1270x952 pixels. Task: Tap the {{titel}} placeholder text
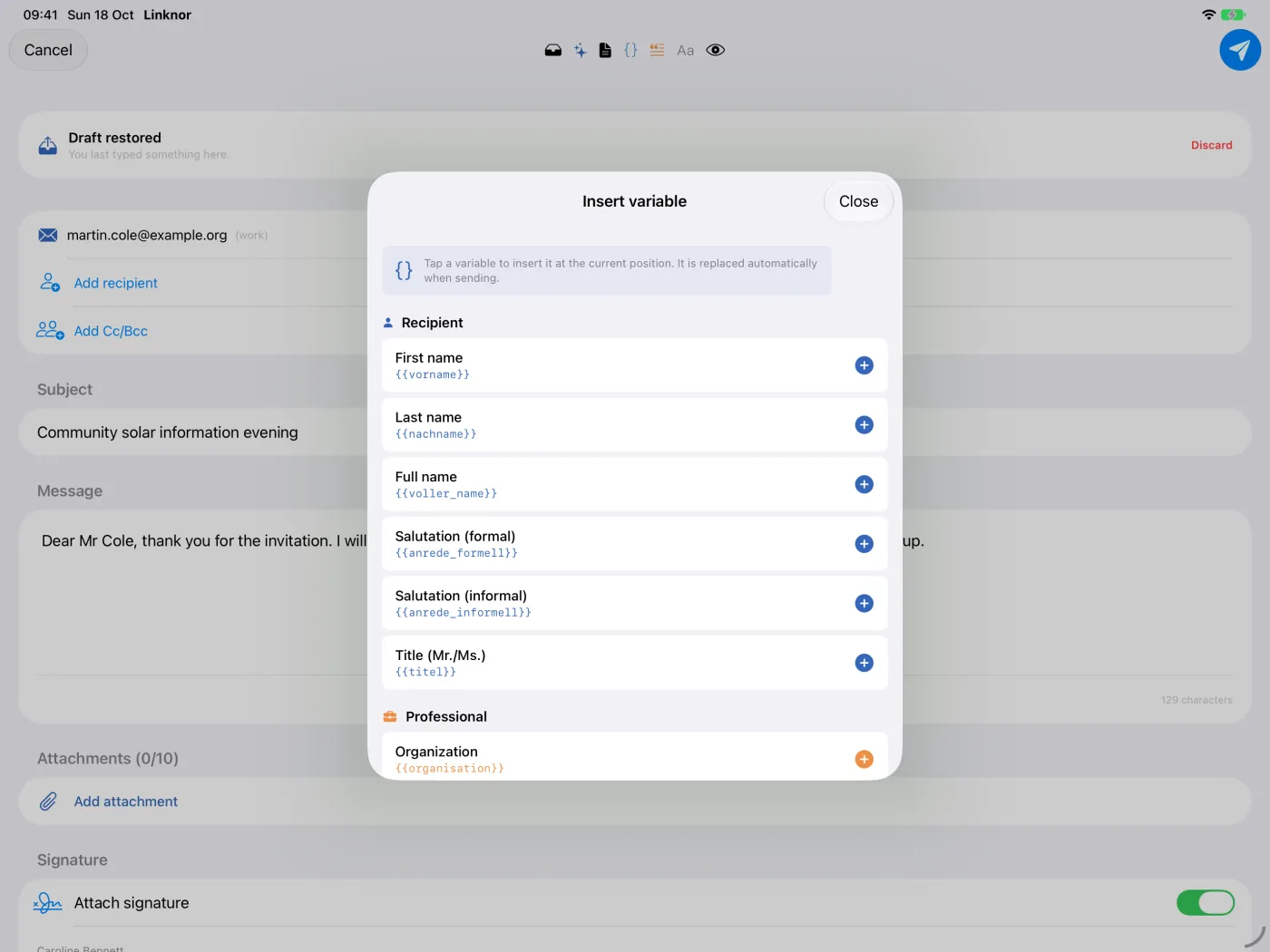point(426,672)
